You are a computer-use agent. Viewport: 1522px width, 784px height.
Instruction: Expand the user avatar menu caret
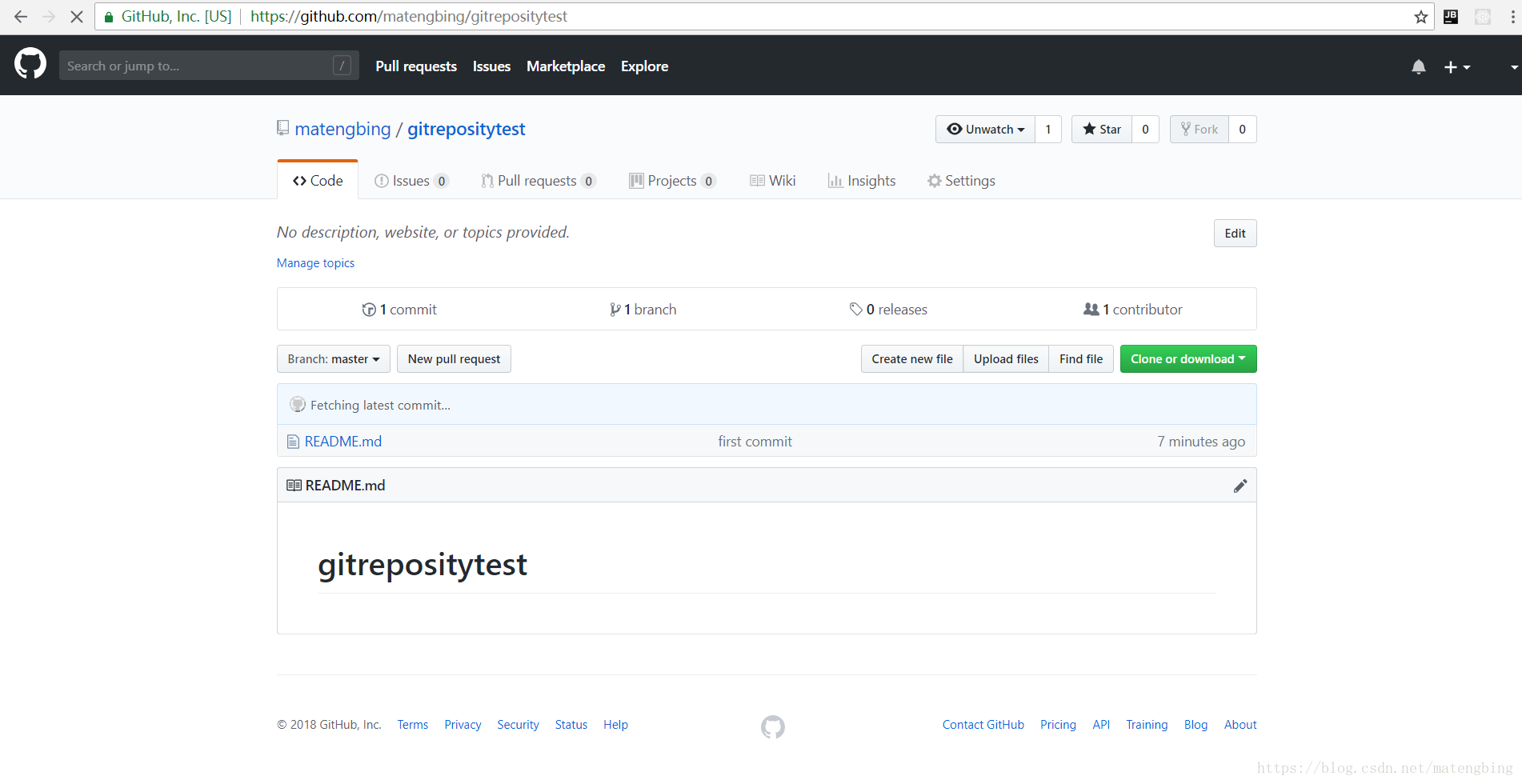pos(1514,67)
